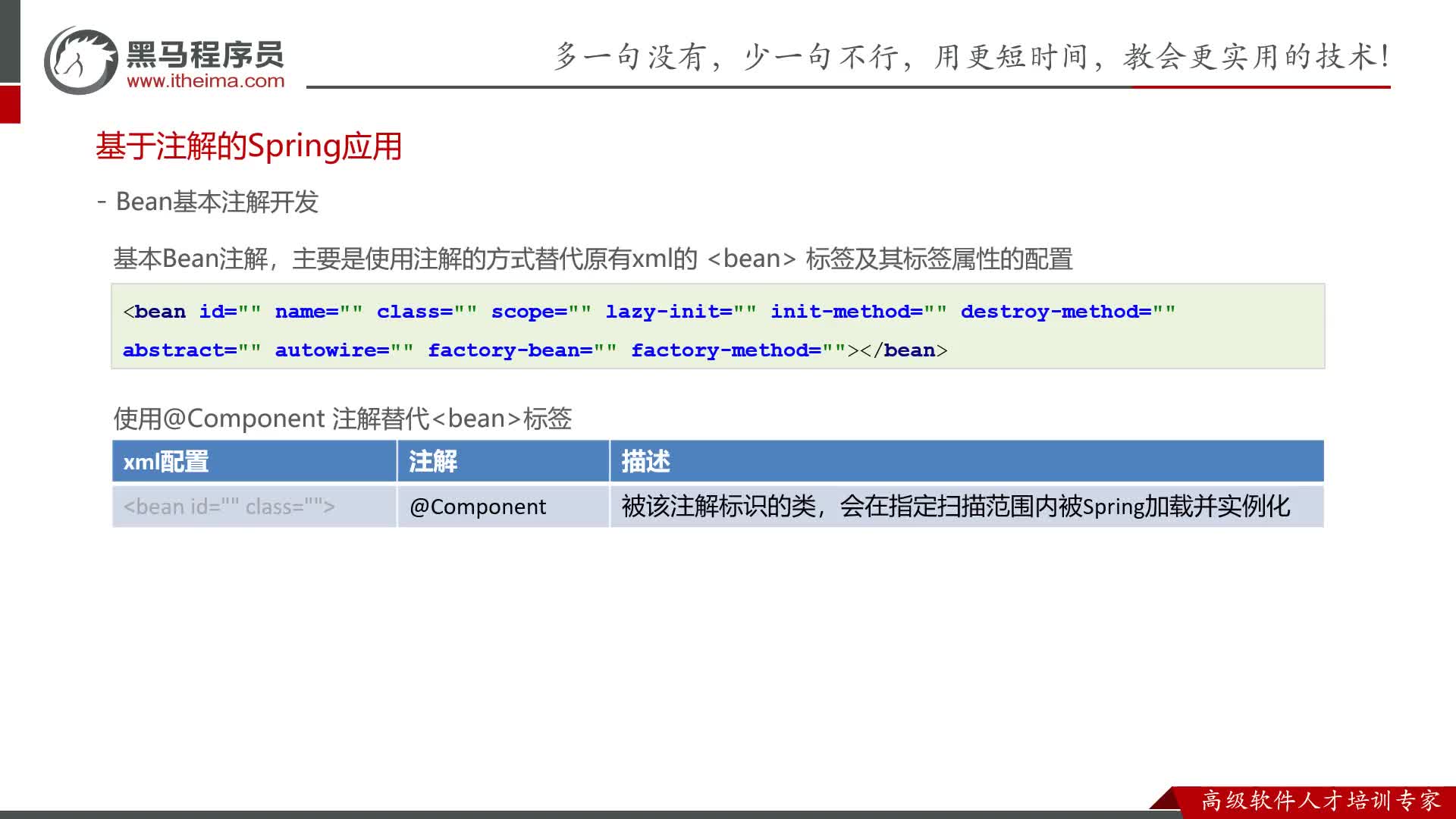
Task: Click the 黑马程序员 brand name text
Action: click(x=205, y=54)
